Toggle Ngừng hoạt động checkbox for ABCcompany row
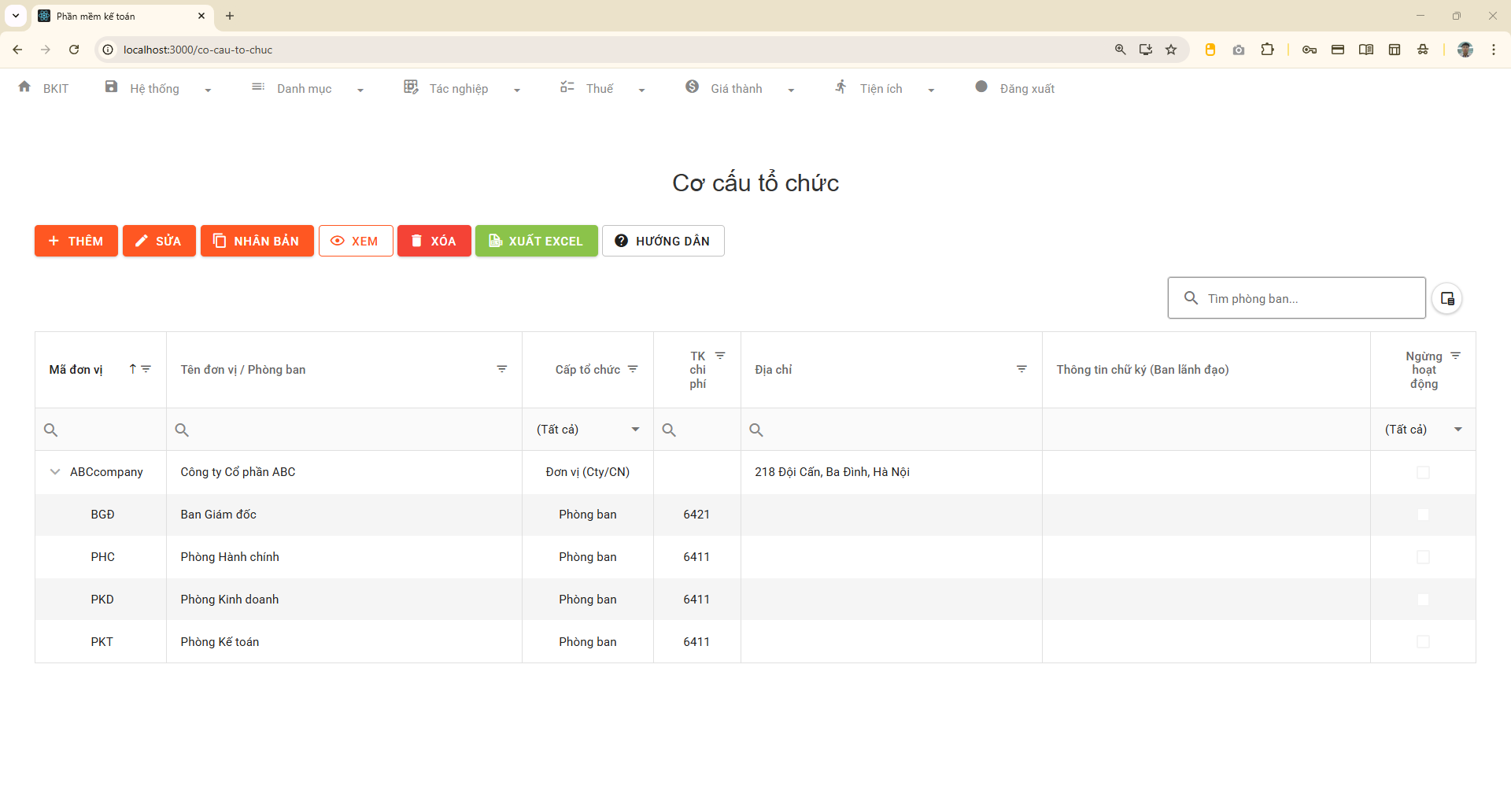This screenshot has height=812, width=1511. click(x=1423, y=472)
